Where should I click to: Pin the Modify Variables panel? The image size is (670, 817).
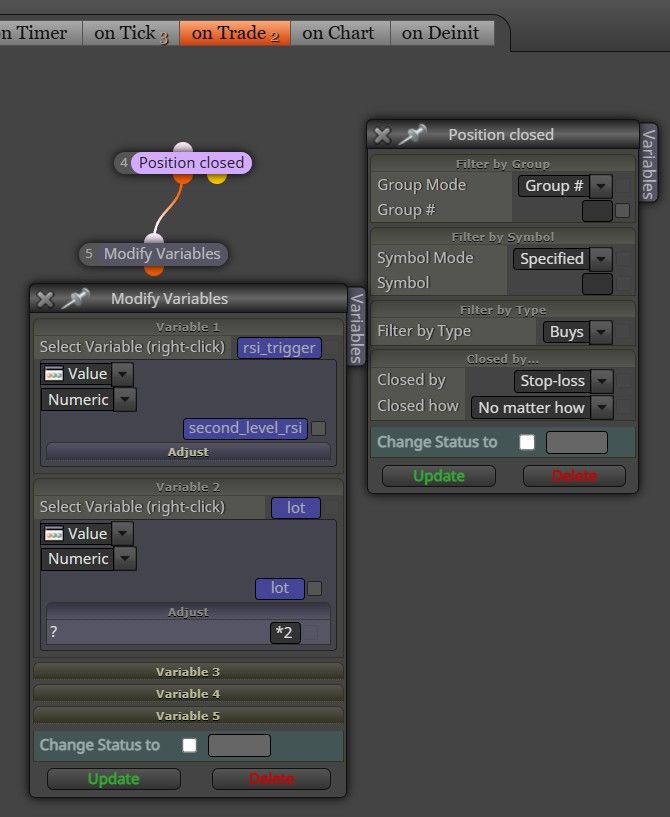point(76,298)
